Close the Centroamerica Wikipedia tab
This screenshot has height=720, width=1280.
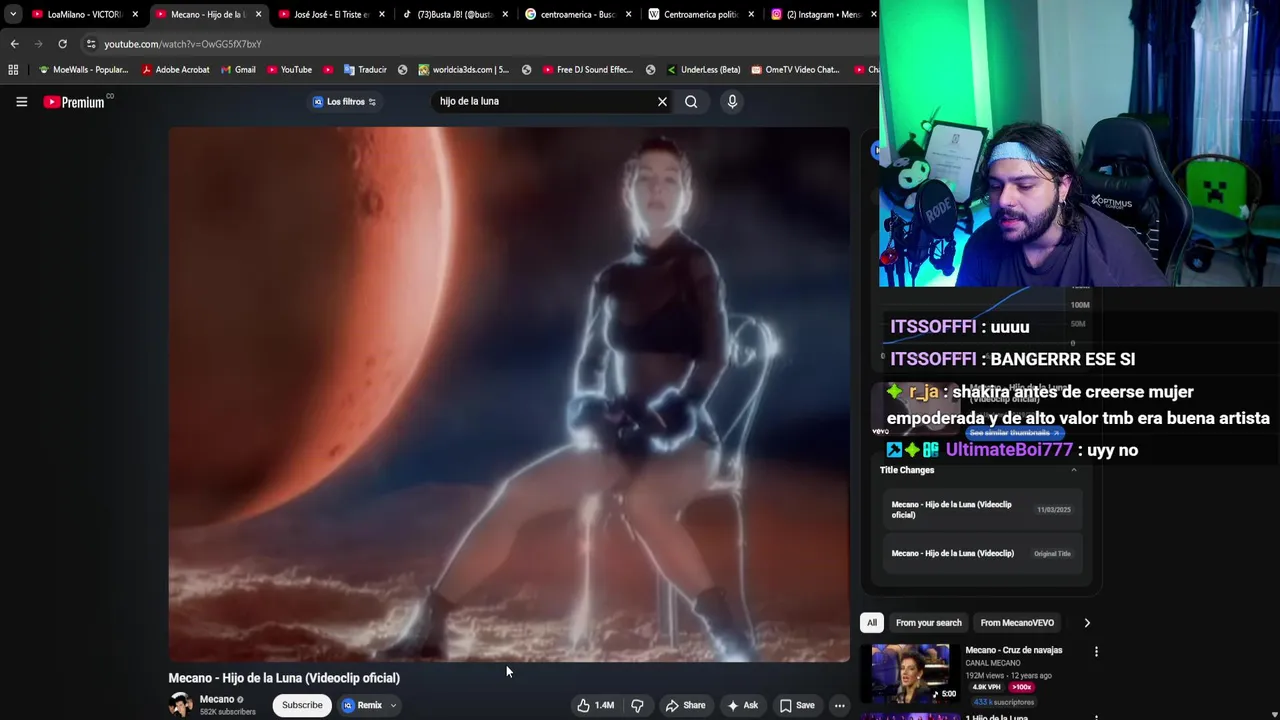point(751,14)
